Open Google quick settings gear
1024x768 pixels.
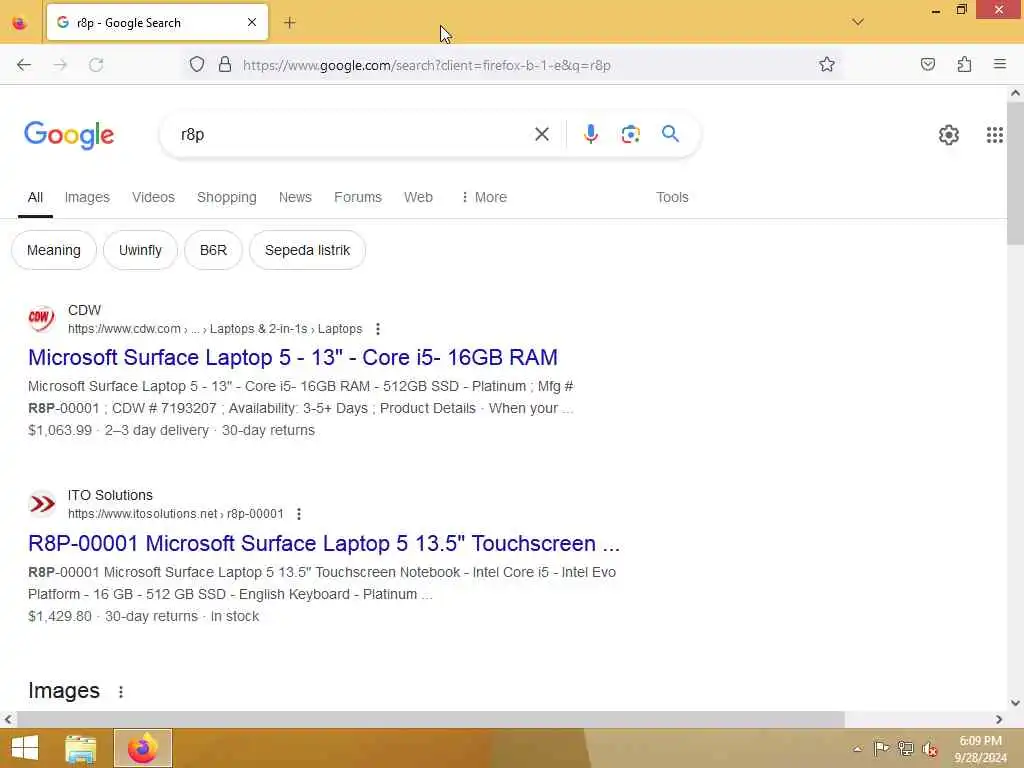pos(948,135)
